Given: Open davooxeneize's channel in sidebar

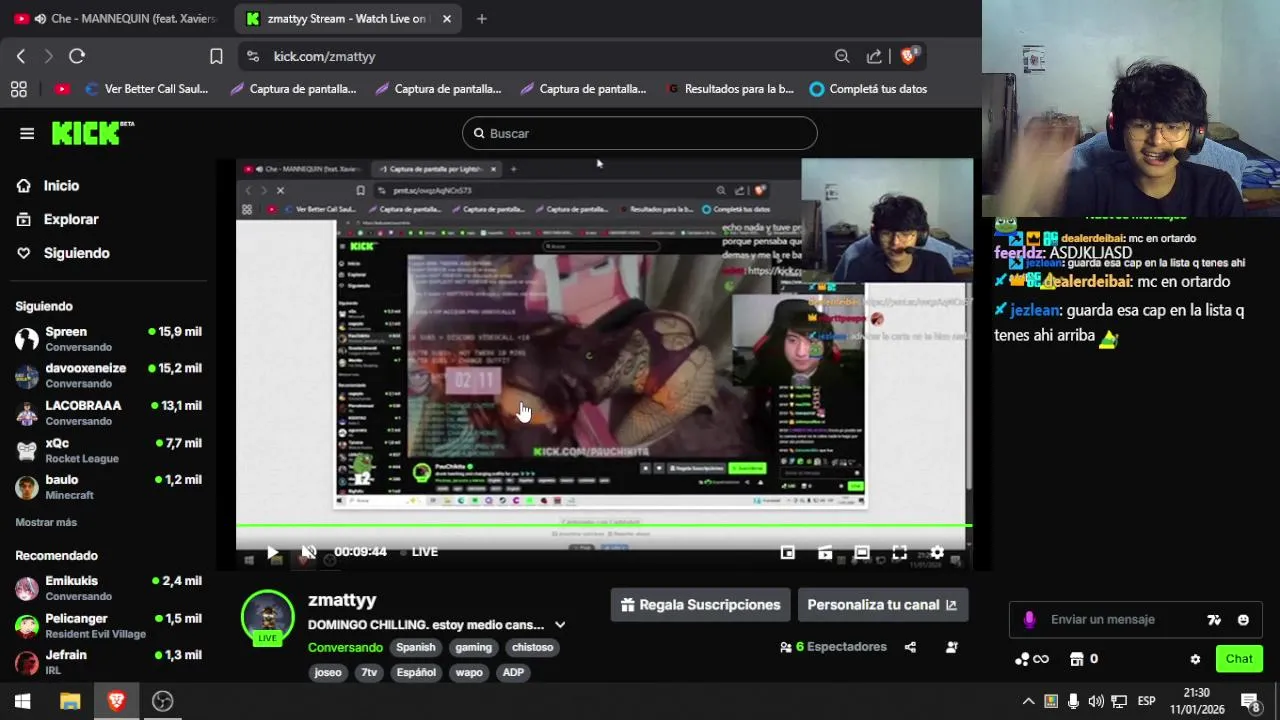Looking at the screenshot, I should tap(108, 376).
